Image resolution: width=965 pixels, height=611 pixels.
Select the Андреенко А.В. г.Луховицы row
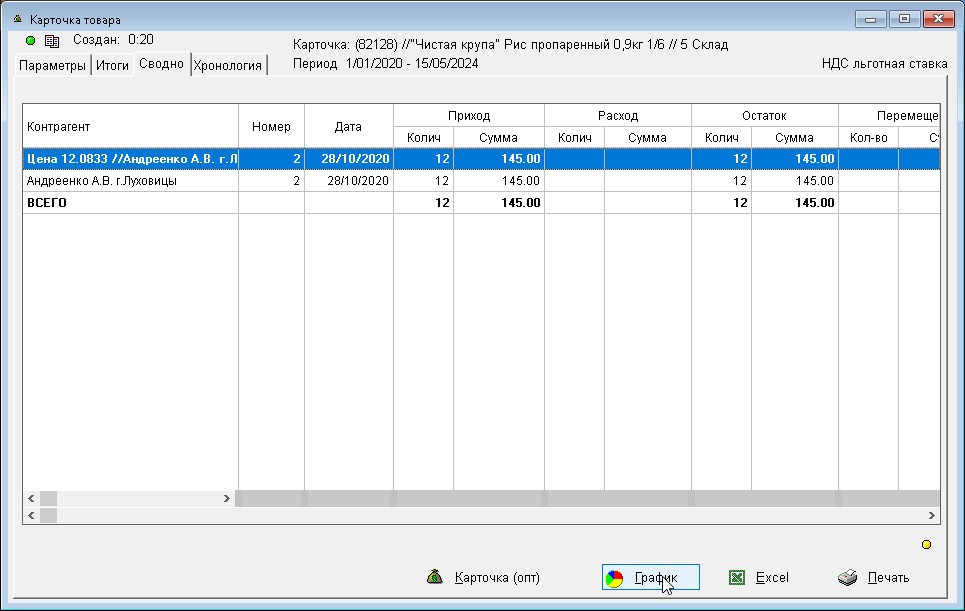pos(130,181)
